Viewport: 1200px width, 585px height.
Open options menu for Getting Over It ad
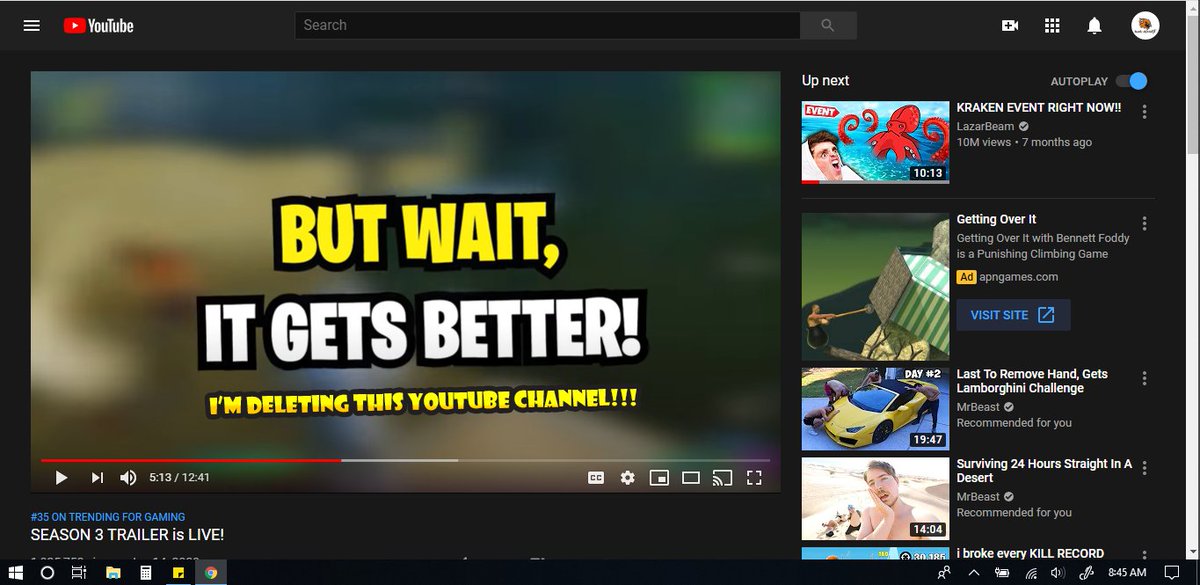click(x=1144, y=223)
